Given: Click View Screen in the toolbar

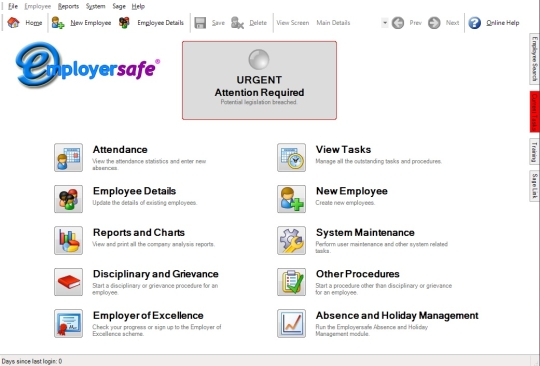Looking at the screenshot, I should (x=293, y=23).
